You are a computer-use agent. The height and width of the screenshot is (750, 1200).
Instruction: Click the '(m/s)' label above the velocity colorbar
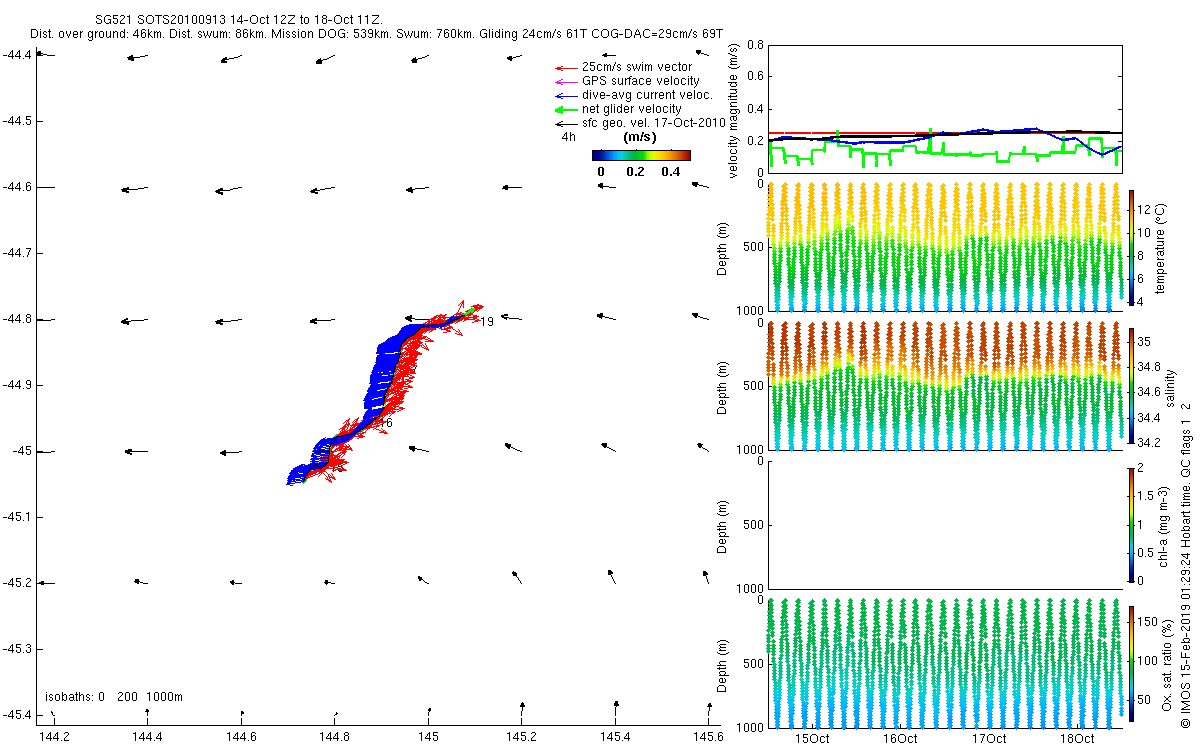[640, 137]
